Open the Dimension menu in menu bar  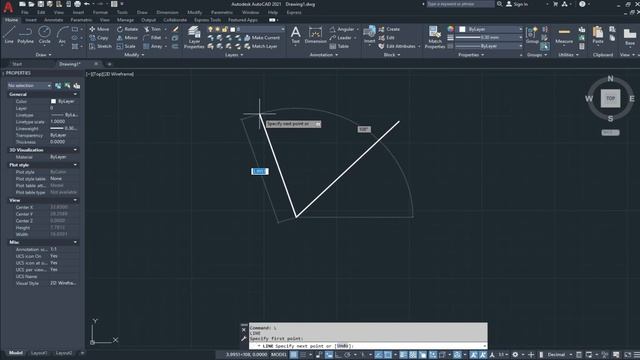click(x=167, y=12)
